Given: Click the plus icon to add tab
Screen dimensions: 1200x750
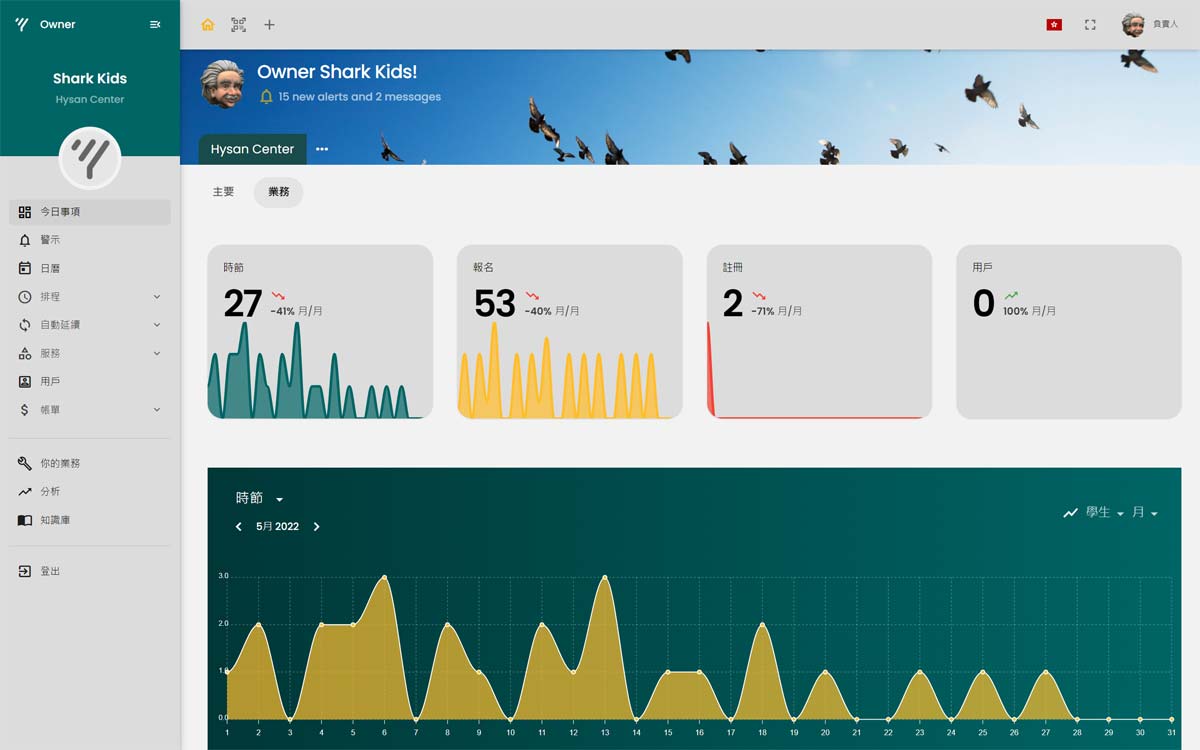Looking at the screenshot, I should click(x=269, y=25).
